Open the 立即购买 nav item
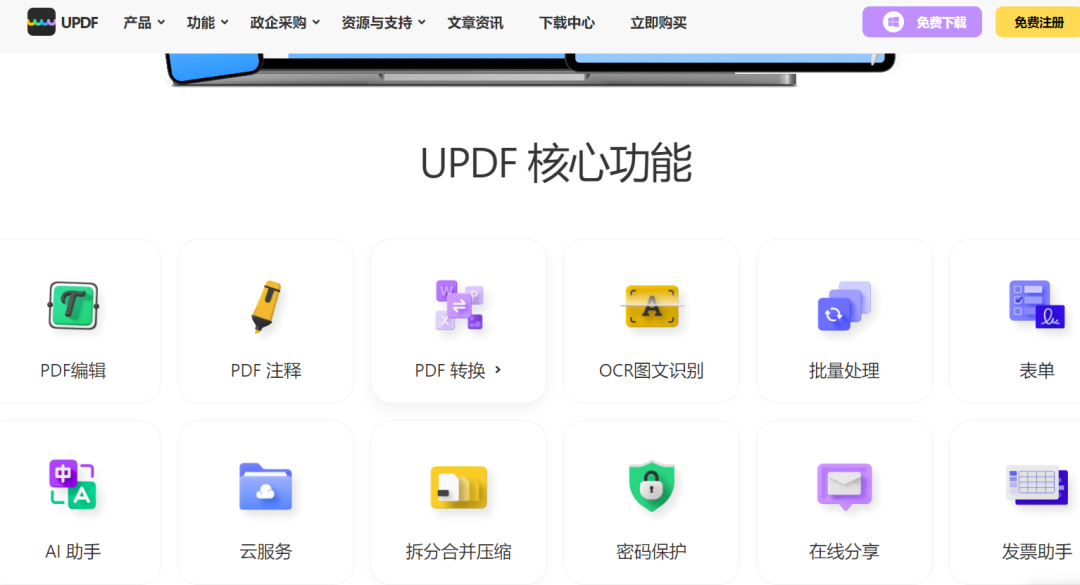This screenshot has height=585, width=1080. tap(658, 23)
